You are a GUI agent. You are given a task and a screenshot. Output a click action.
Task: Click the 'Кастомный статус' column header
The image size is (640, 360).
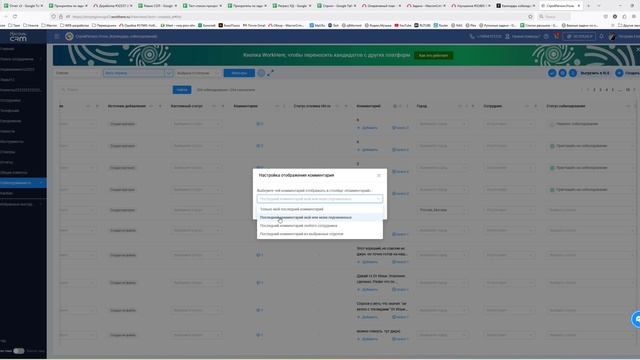(187, 106)
